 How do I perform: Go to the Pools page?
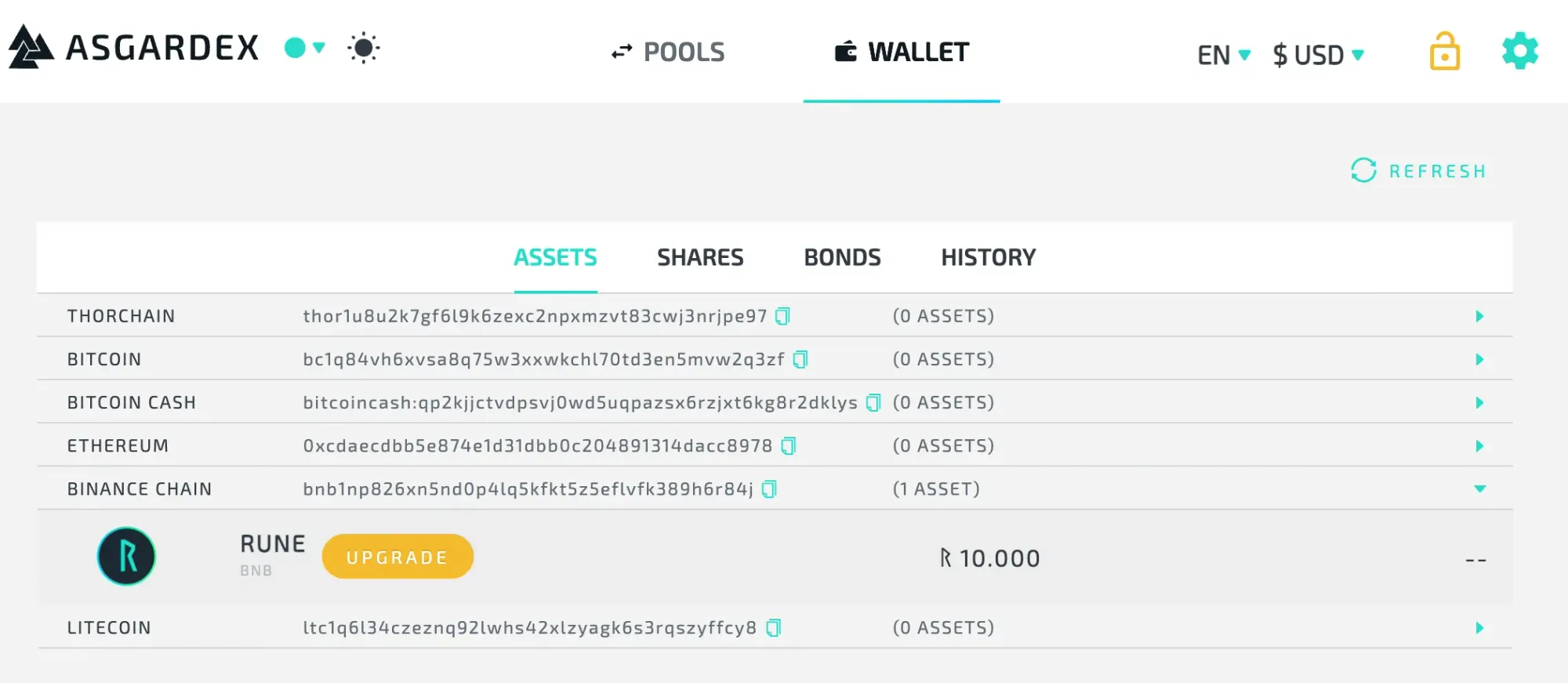[668, 52]
